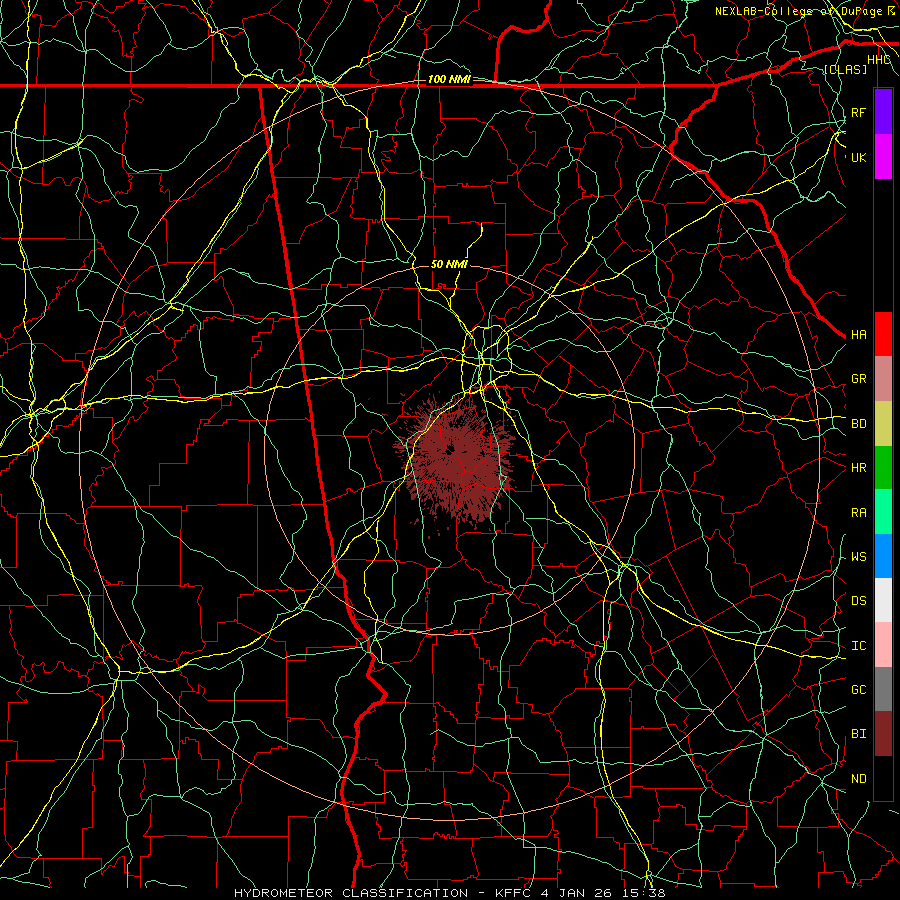Image resolution: width=900 pixels, height=900 pixels.
Task: Select the GR pink-brown legend swatch
Action: (883, 379)
